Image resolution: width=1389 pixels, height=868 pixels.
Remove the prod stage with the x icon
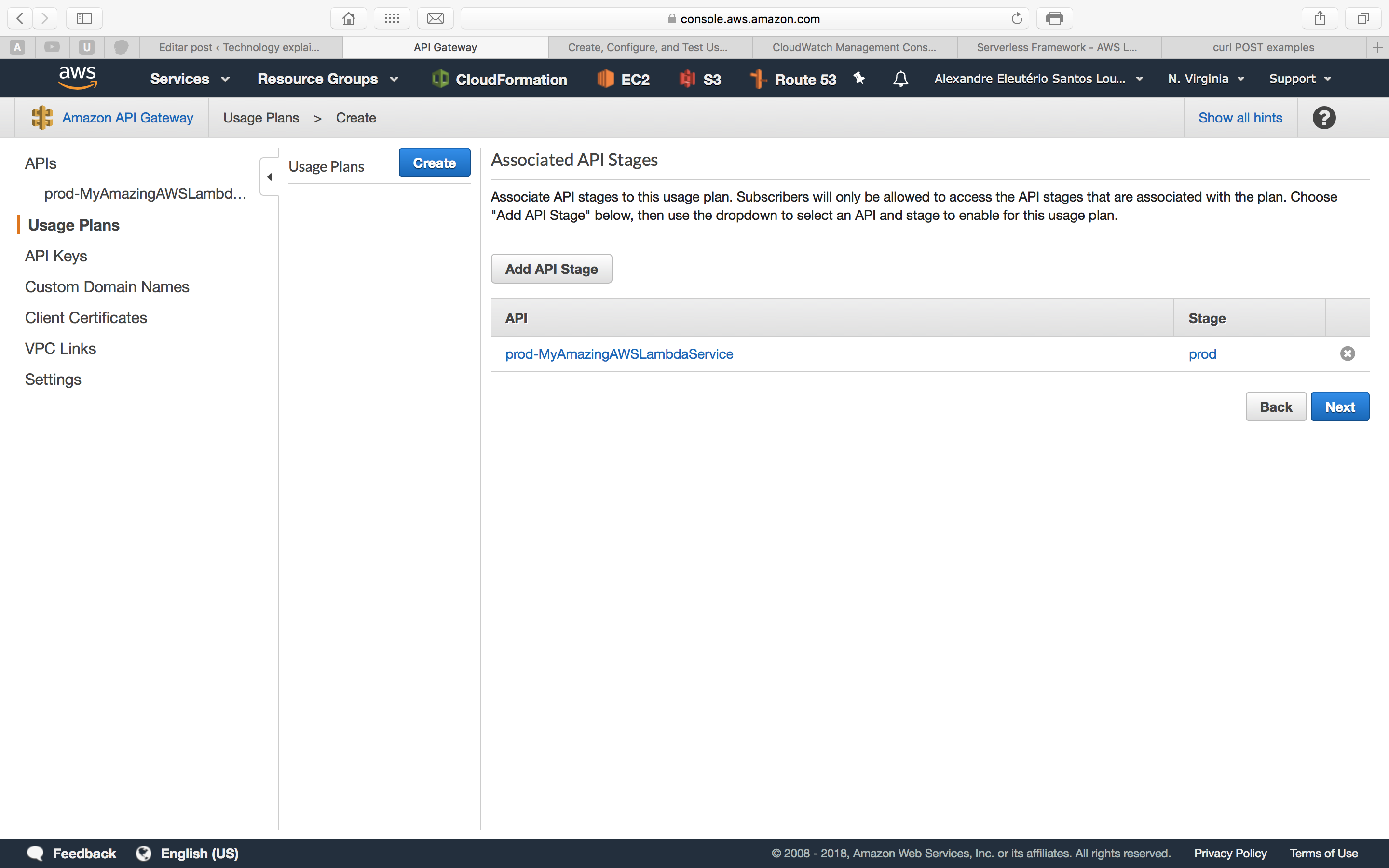point(1347,353)
